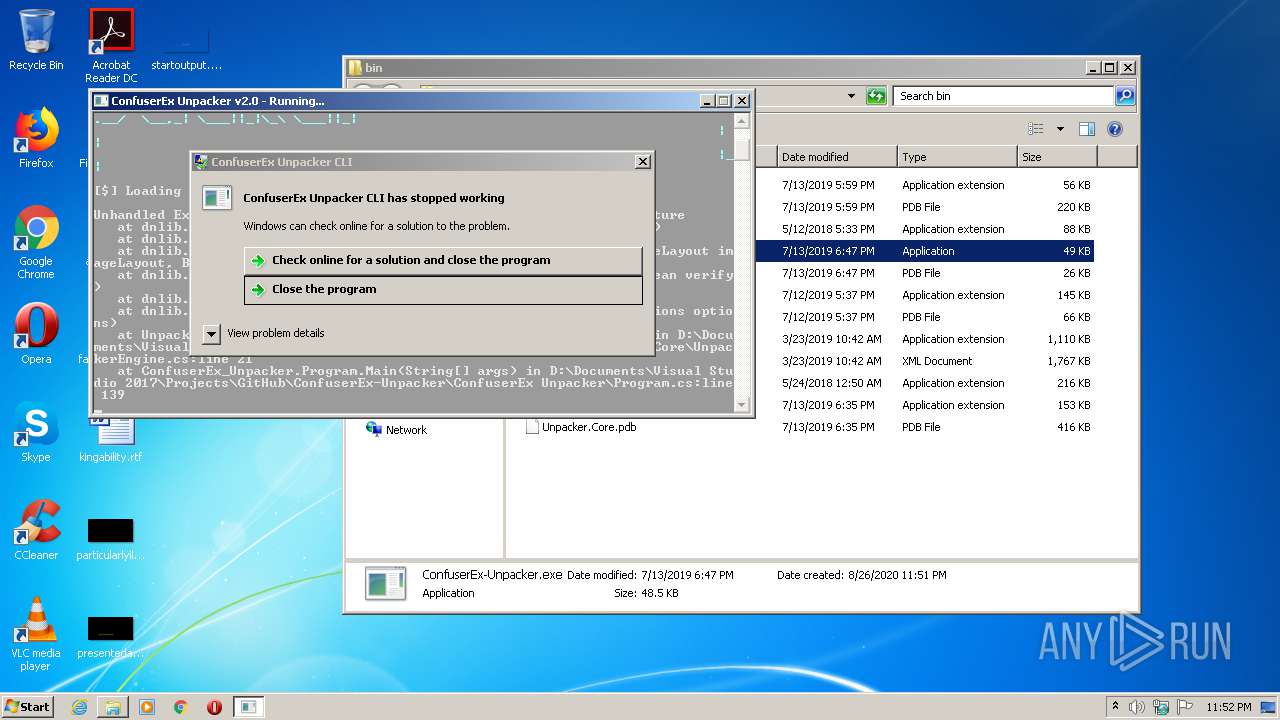Image resolution: width=1280 pixels, height=720 pixels.
Task: Click the volume icon in system tray
Action: 1137,707
